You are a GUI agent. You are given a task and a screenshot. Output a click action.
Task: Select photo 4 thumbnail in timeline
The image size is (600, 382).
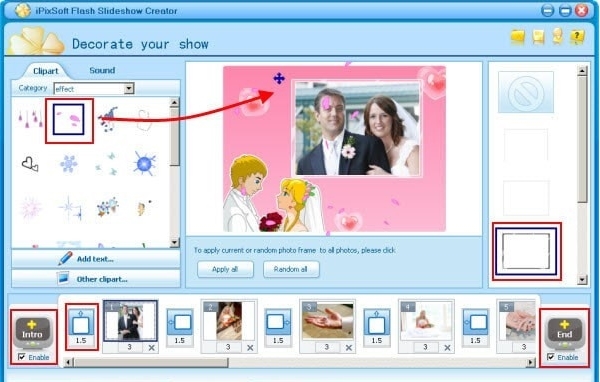click(x=426, y=321)
